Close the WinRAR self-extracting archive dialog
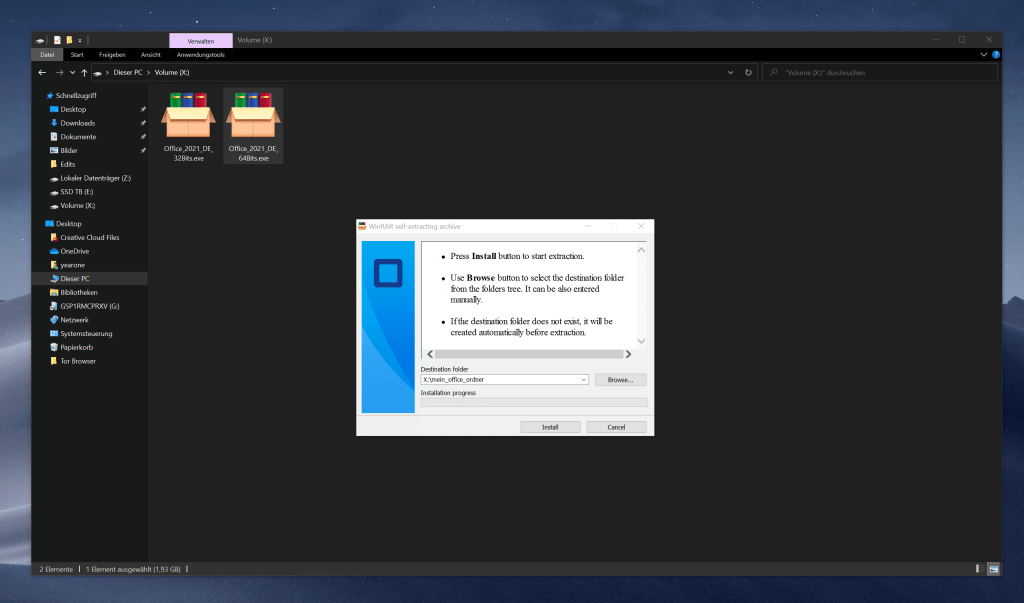This screenshot has width=1024, height=603. tap(641, 226)
